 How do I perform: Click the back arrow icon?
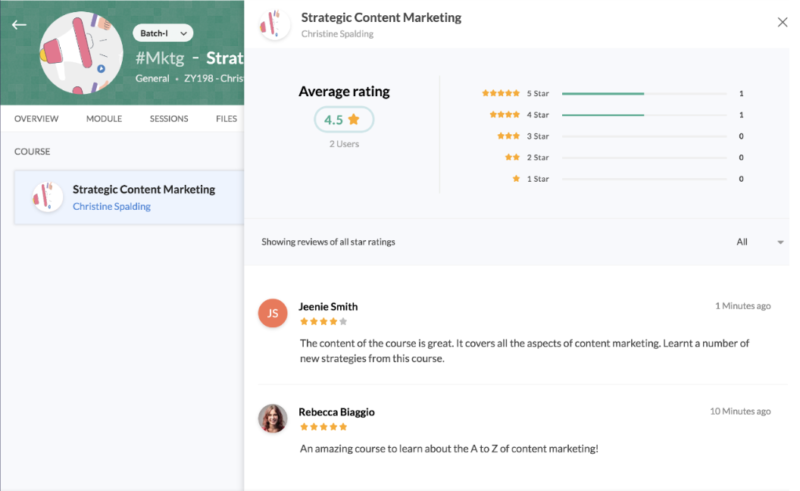[19, 24]
